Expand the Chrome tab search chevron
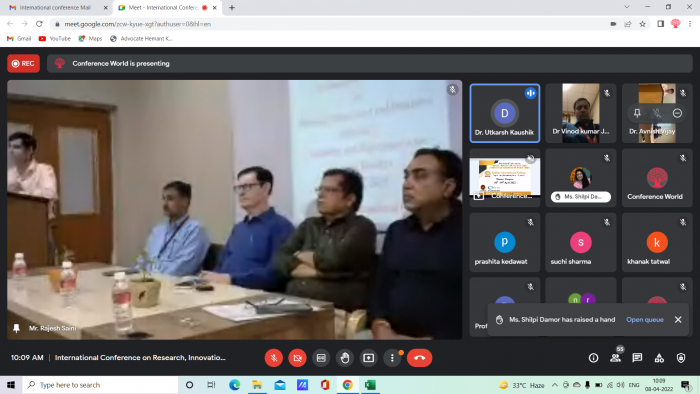This screenshot has height=394, width=700. coord(627,7)
